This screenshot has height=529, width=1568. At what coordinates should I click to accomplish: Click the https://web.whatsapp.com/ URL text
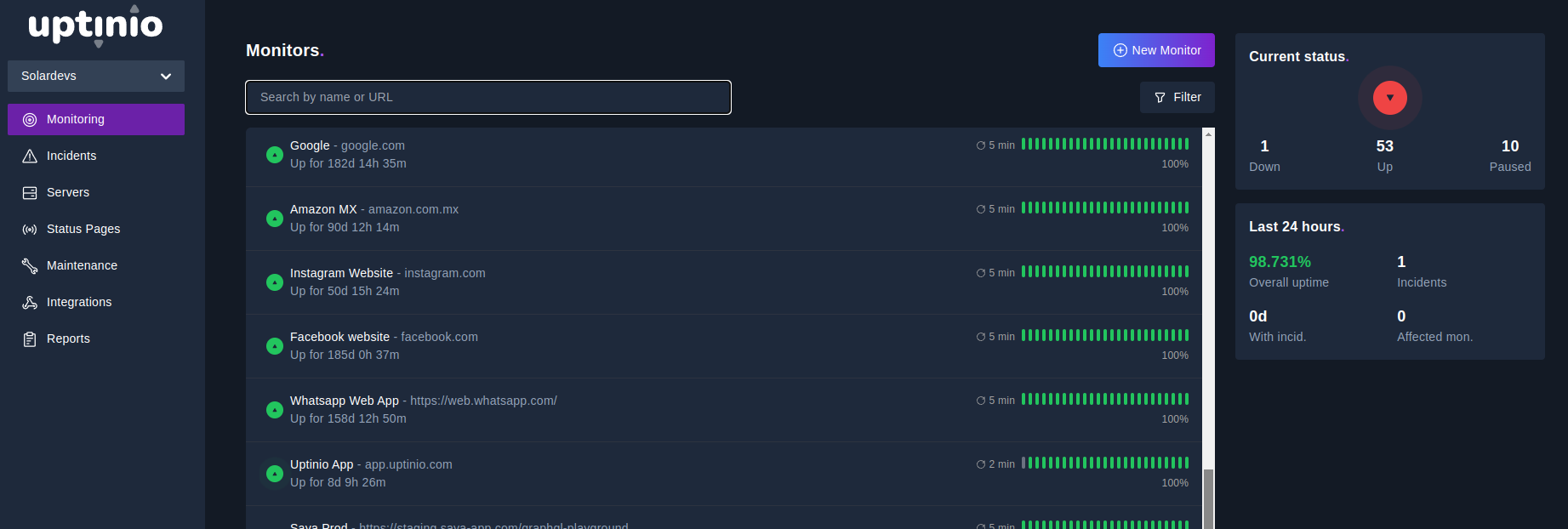[483, 401]
